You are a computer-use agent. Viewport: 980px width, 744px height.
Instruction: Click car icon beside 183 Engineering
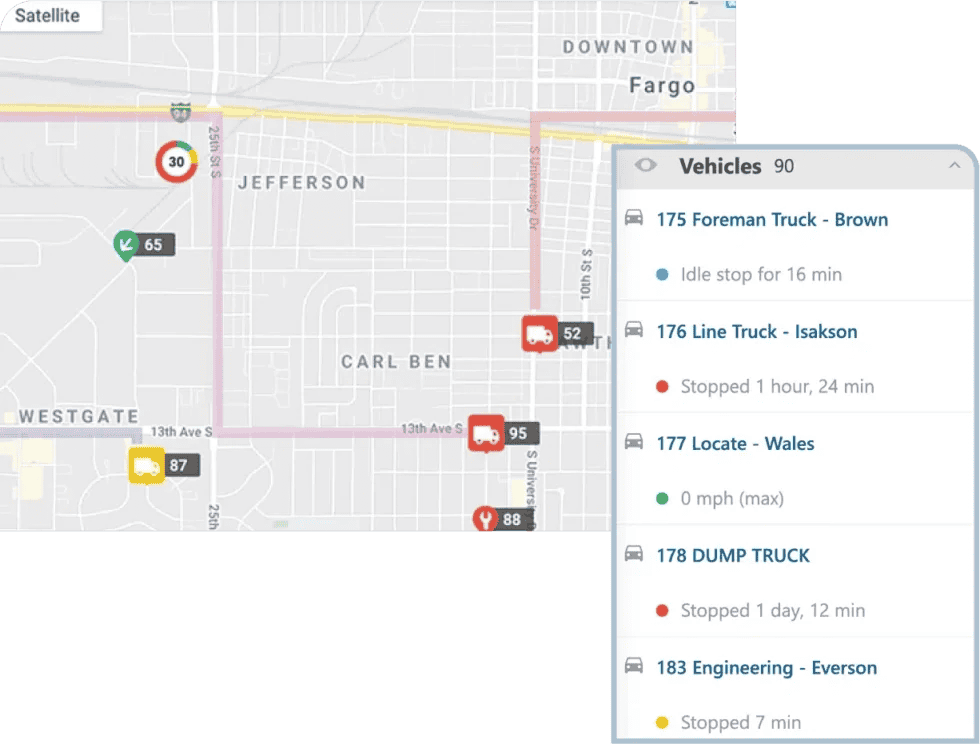[634, 667]
